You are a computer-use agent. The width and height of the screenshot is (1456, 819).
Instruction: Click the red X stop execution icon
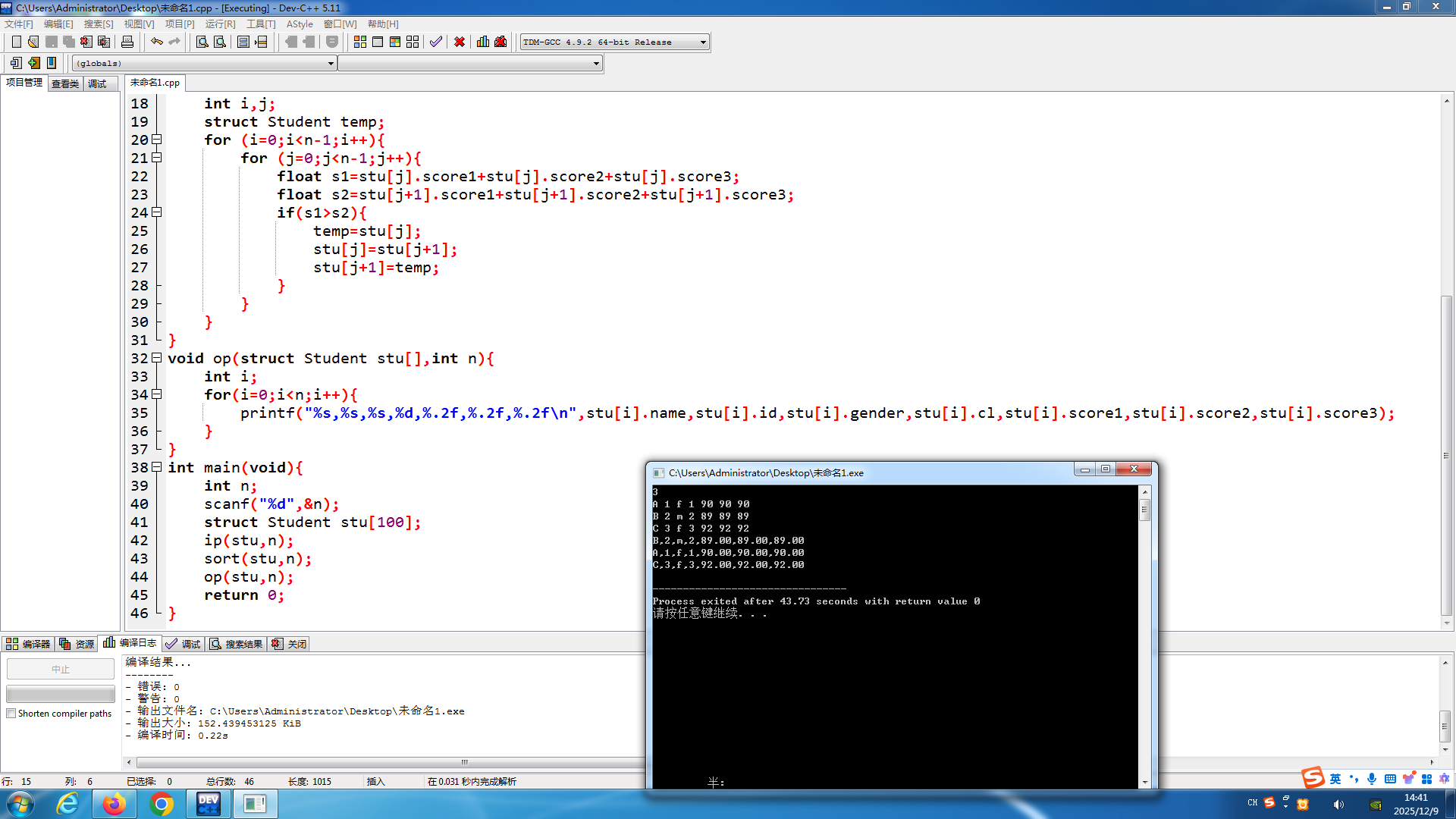click(460, 42)
